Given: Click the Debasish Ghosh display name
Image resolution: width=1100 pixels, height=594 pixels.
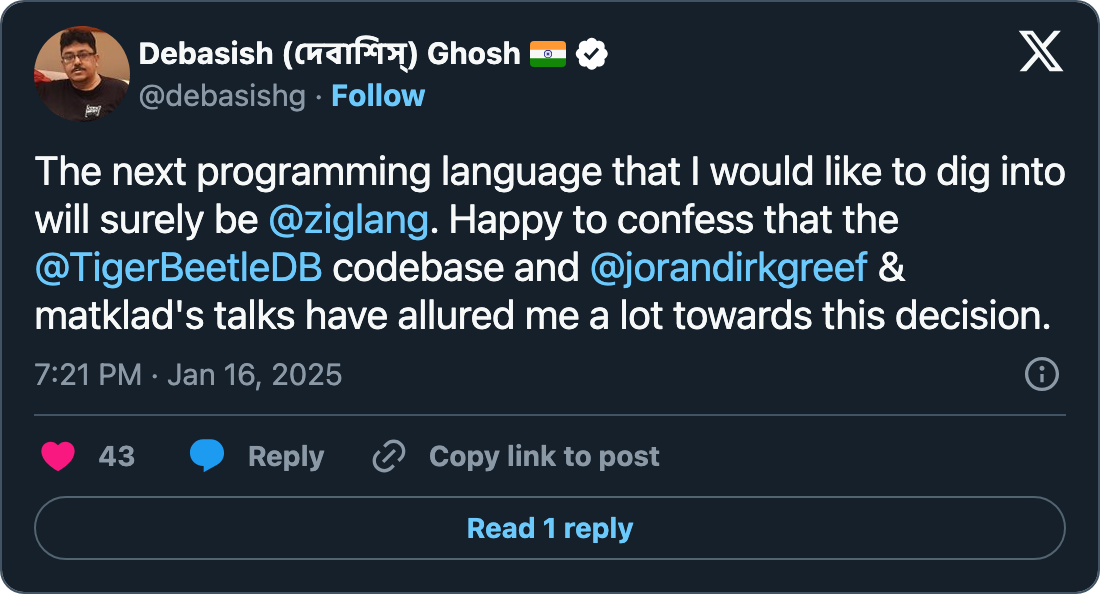Looking at the screenshot, I should point(329,54).
